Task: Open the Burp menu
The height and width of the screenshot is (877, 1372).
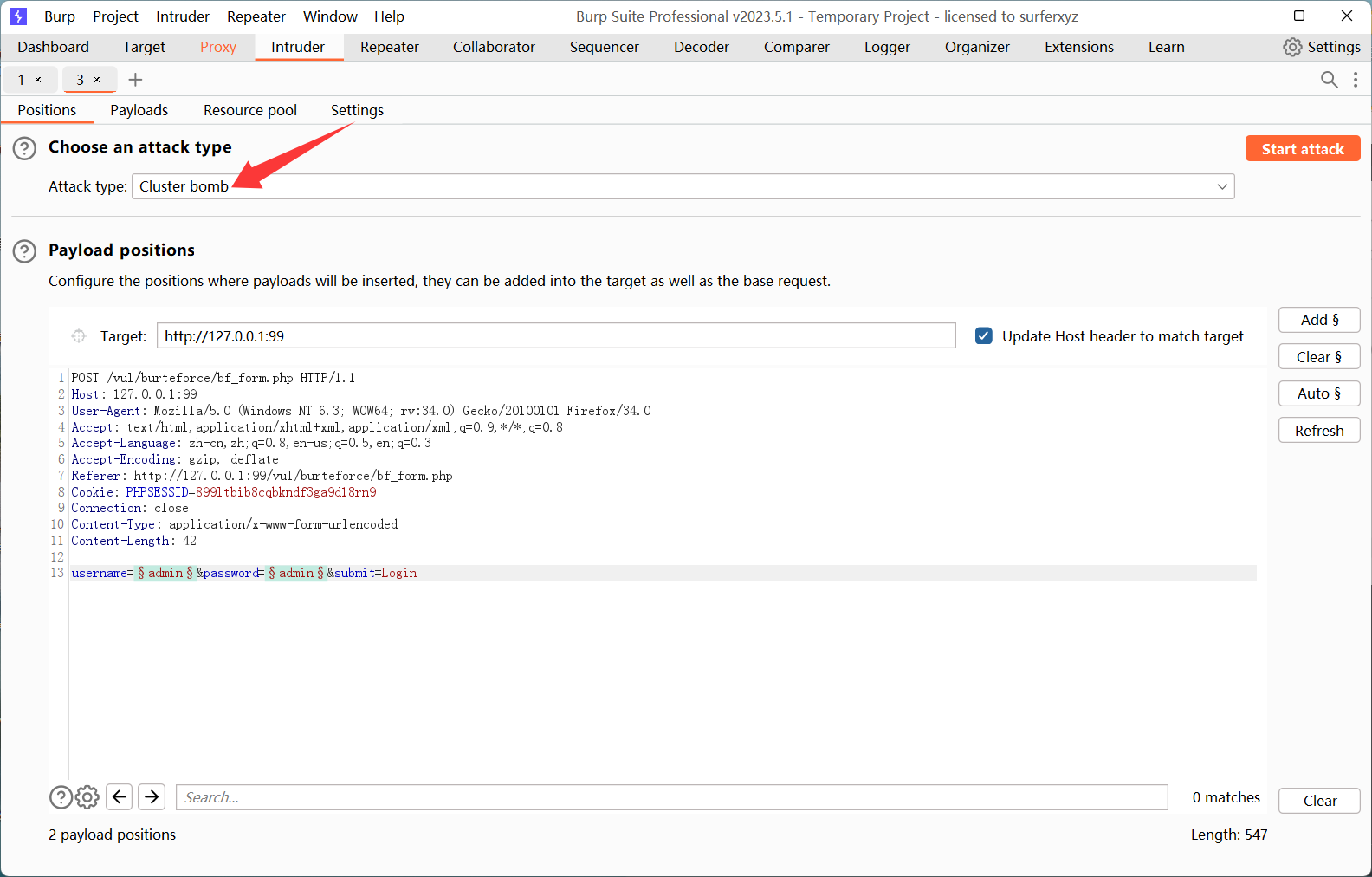Action: click(60, 16)
